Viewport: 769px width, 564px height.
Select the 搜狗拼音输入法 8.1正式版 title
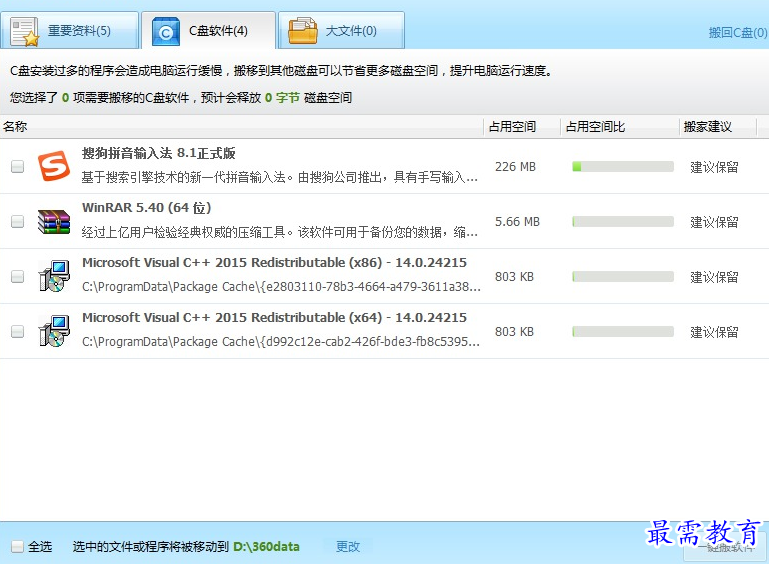coord(158,153)
